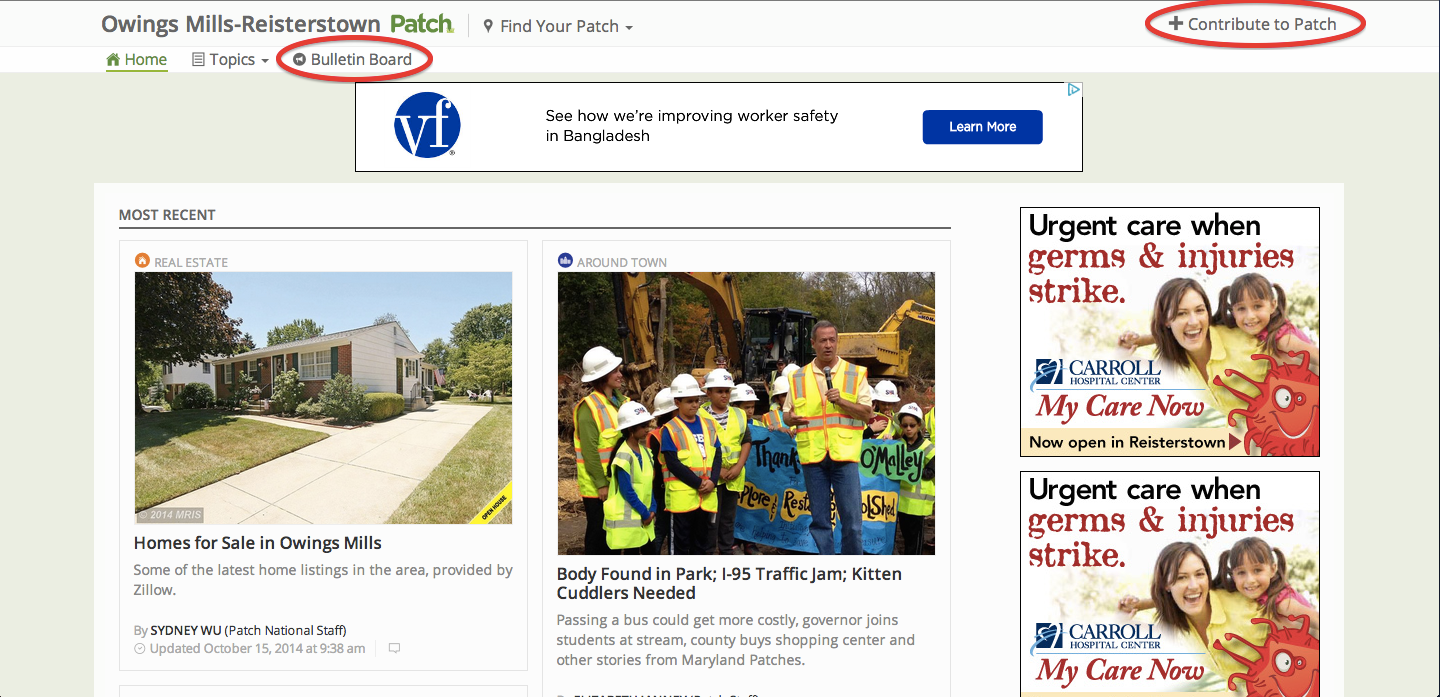This screenshot has height=697, width=1440.
Task: Click the Owings Mills-Reisterstown Patch site title
Action: (277, 24)
